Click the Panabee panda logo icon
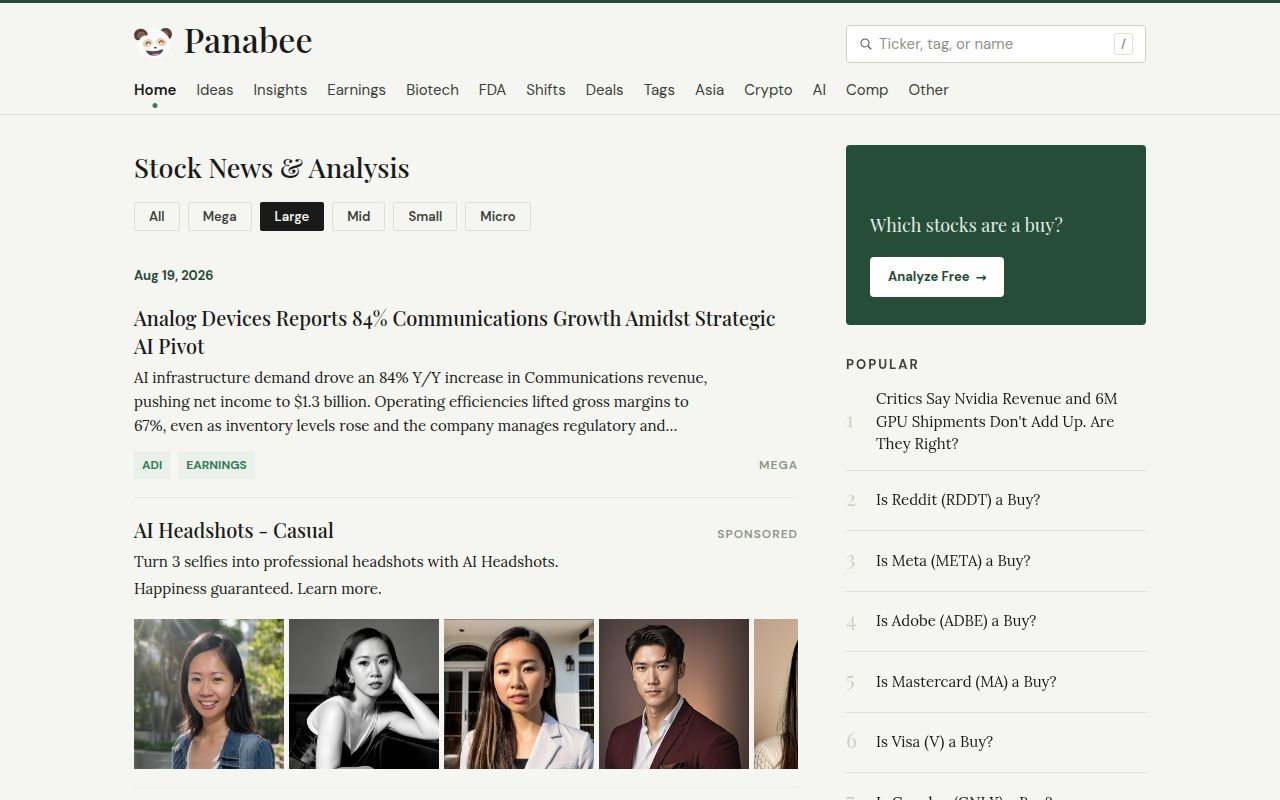The image size is (1280, 800). tap(153, 42)
